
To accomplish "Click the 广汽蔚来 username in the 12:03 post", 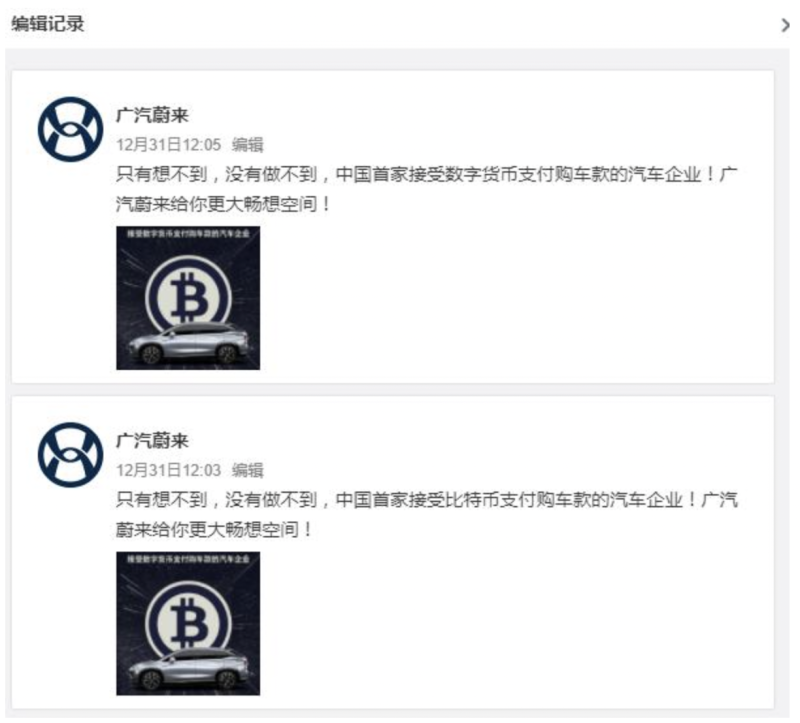I will 152,440.
